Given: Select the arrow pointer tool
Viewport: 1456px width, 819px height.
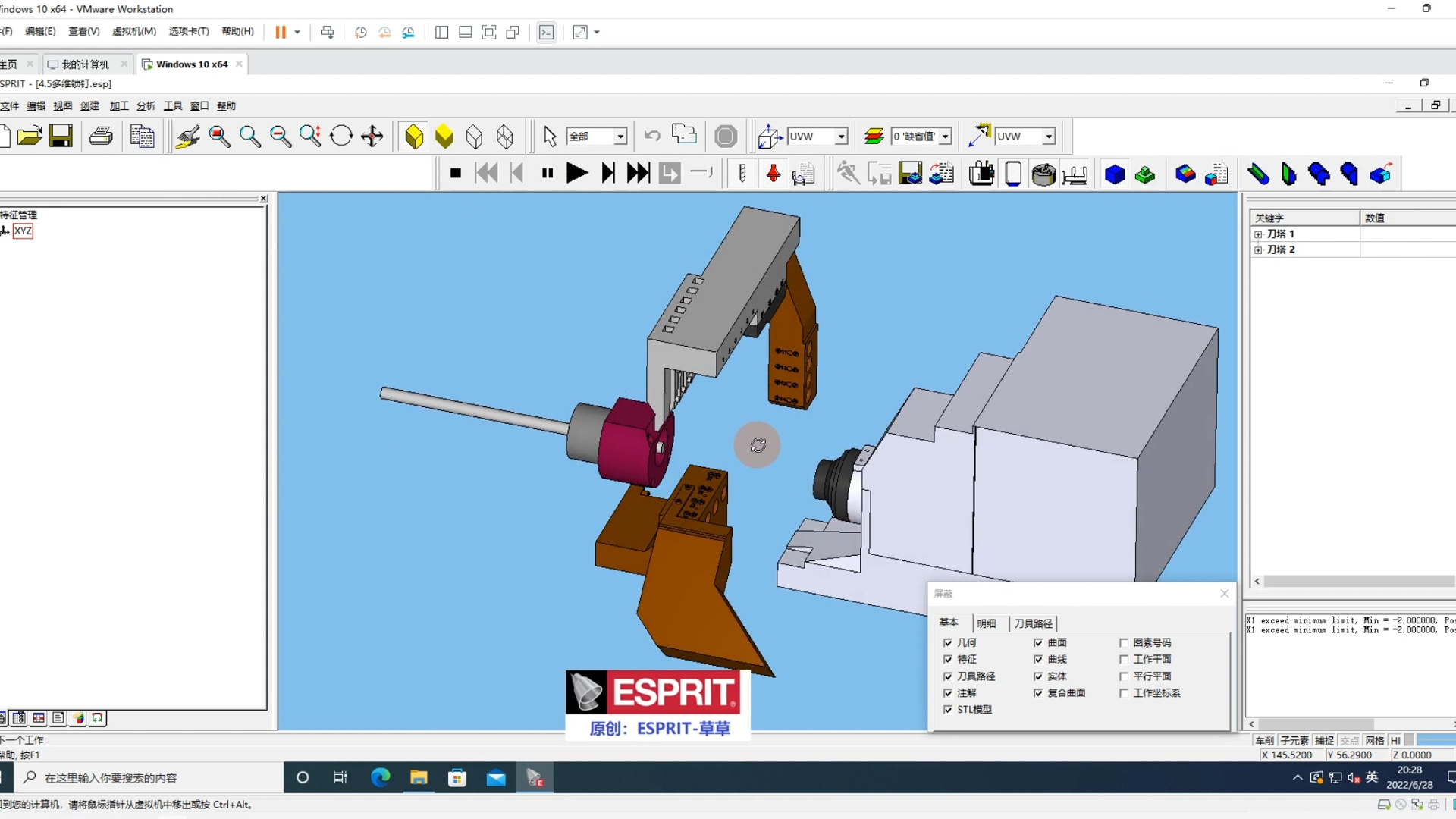Looking at the screenshot, I should pos(550,136).
